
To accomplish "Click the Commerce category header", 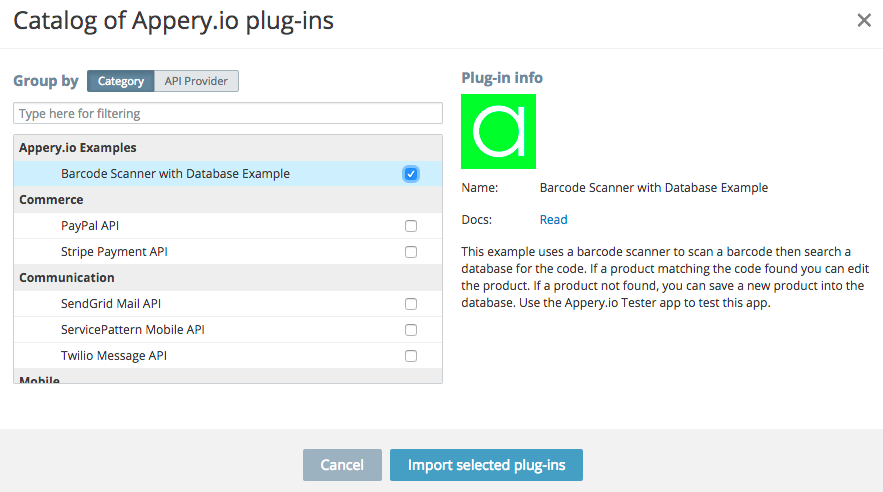I will [x=51, y=200].
